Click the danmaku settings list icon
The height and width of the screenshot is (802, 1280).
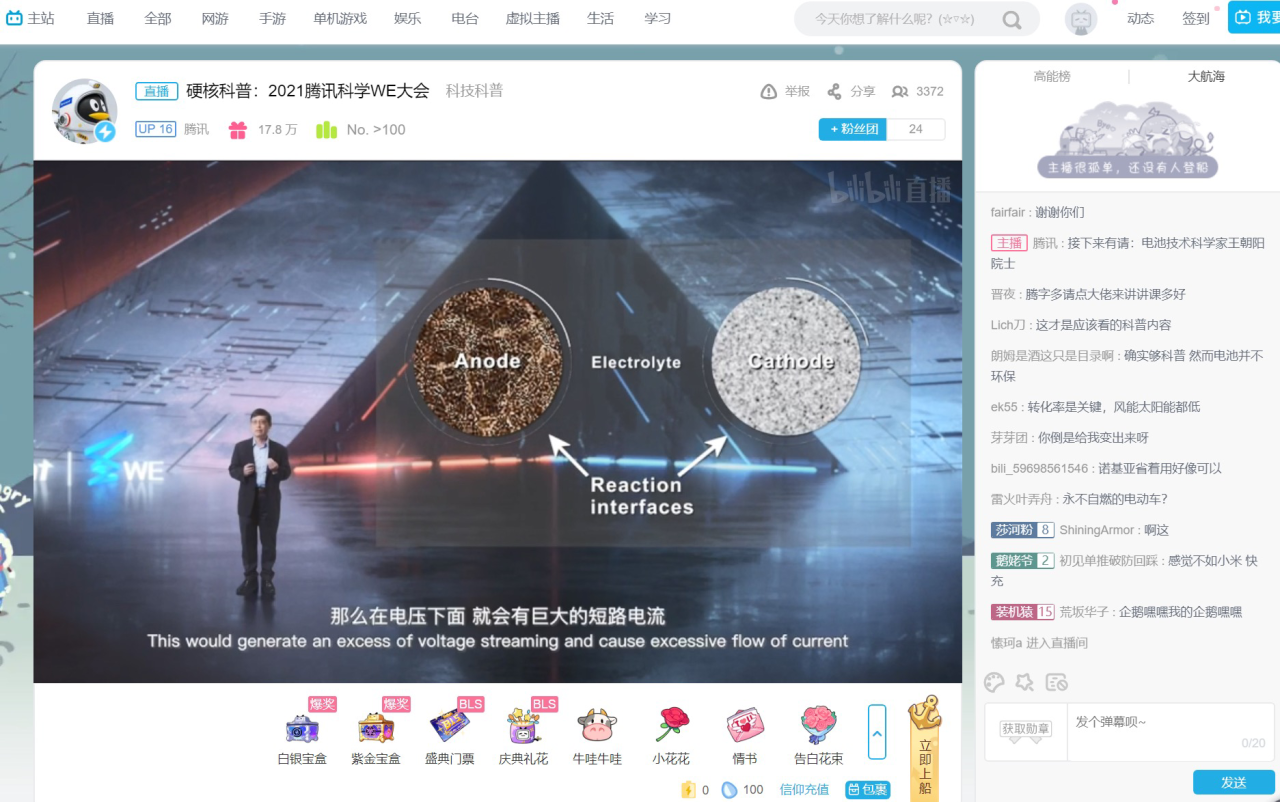click(1057, 682)
